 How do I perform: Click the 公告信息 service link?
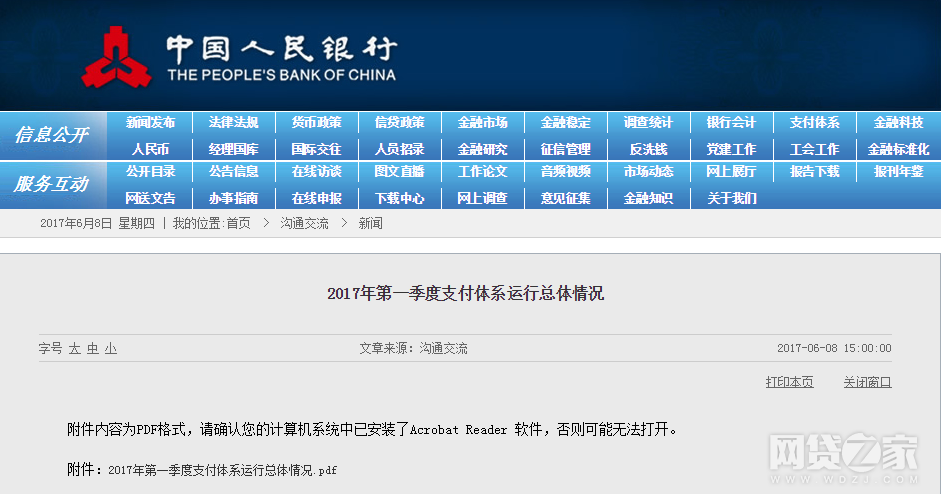click(233, 172)
